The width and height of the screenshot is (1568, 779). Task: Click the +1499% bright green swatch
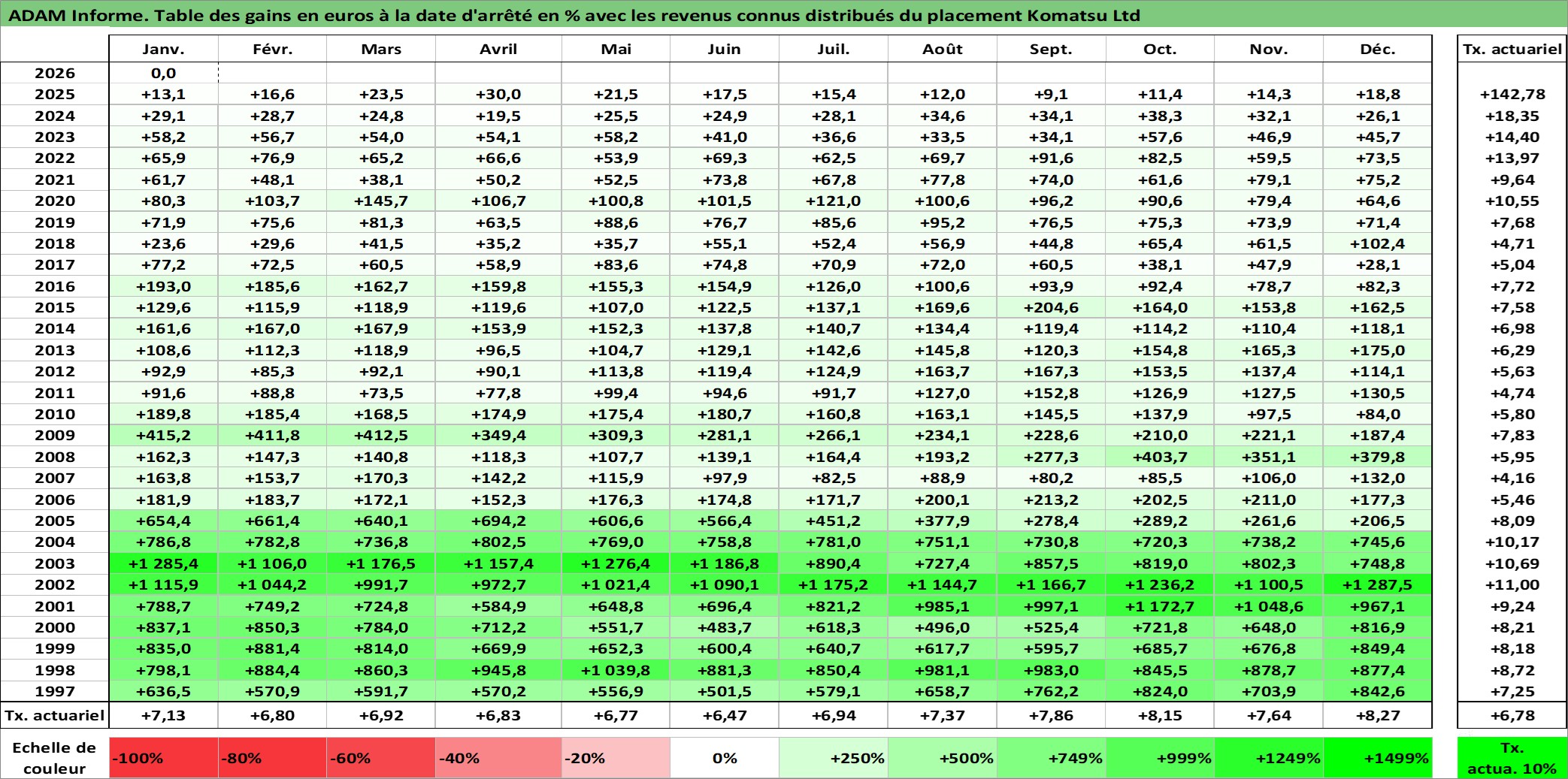(1378, 758)
